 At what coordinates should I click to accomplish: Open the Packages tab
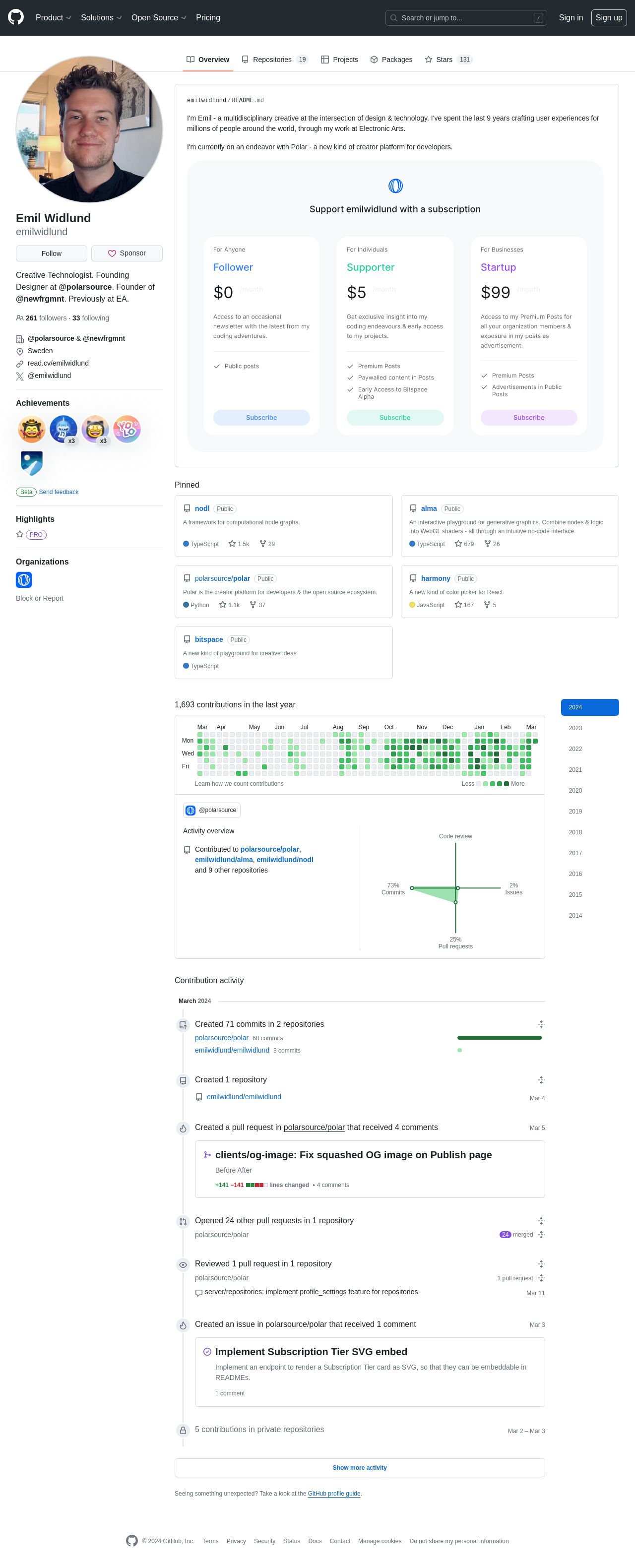[391, 59]
